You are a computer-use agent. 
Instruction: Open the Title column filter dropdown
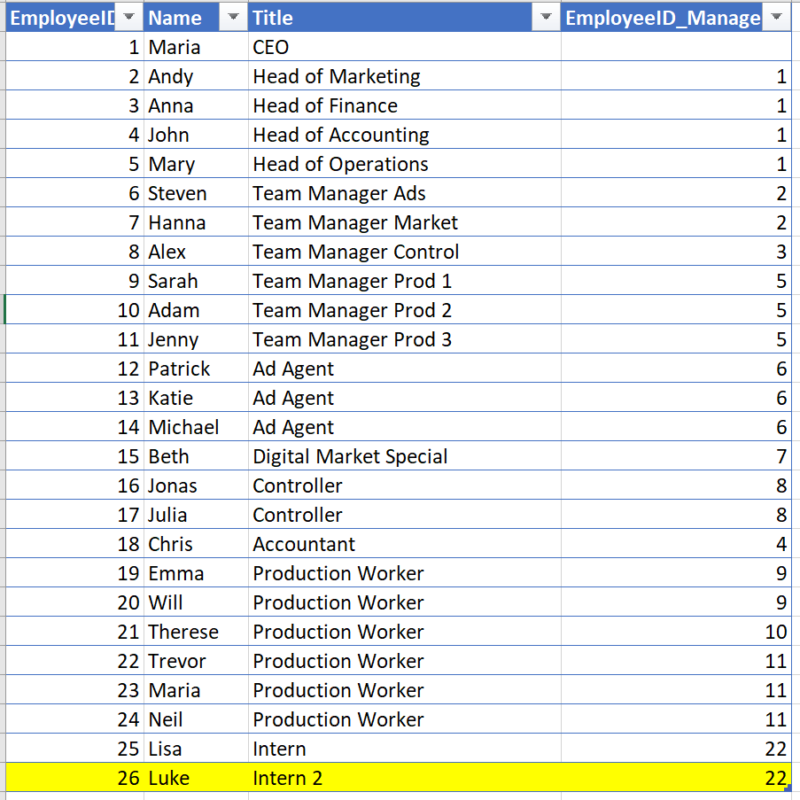pyautogui.click(x=548, y=17)
